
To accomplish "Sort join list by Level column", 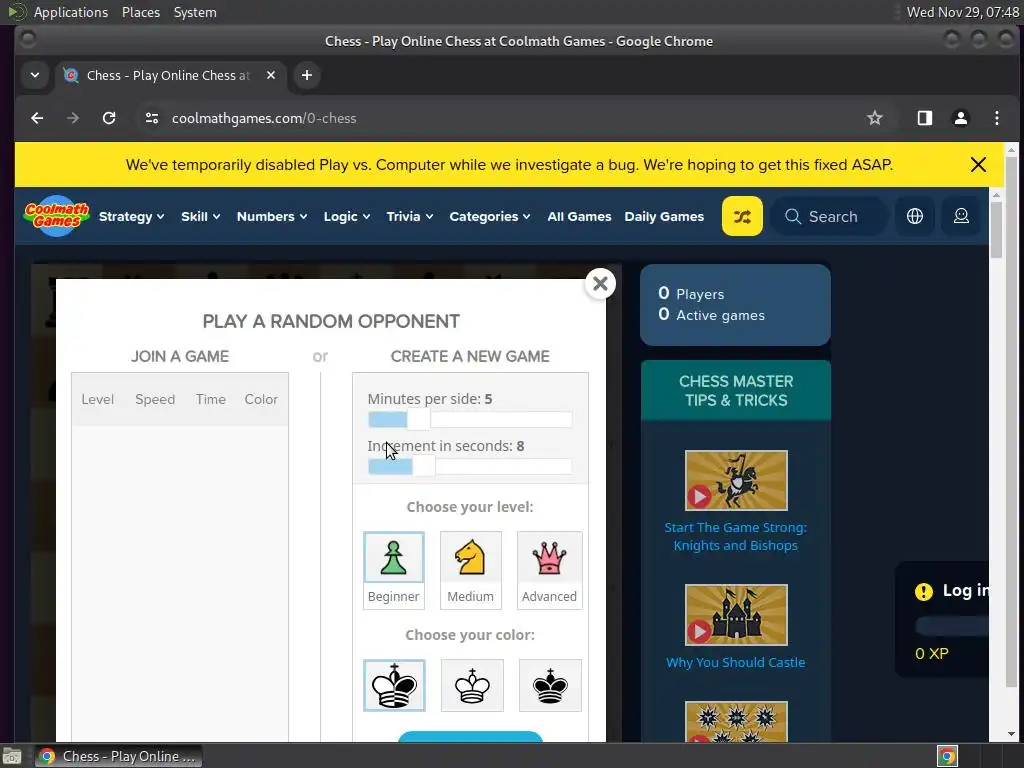I will point(97,399).
